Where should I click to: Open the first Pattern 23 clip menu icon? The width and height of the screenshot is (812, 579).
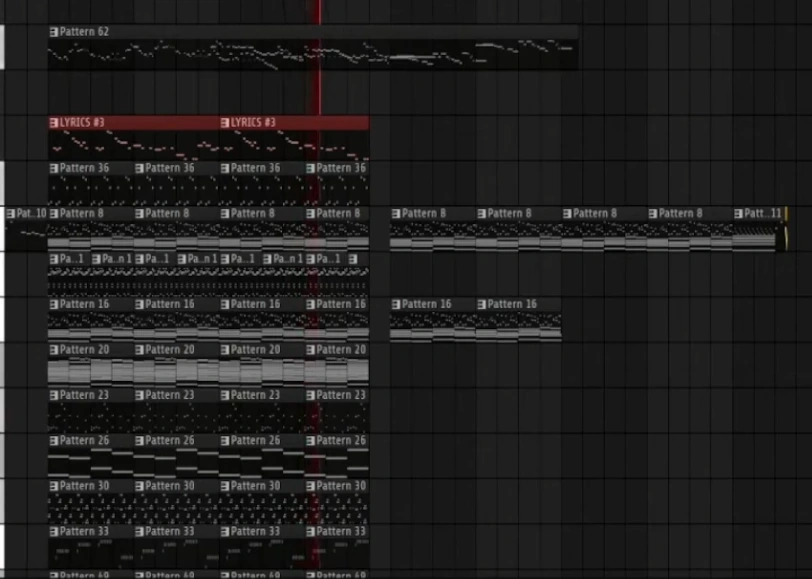click(x=53, y=396)
